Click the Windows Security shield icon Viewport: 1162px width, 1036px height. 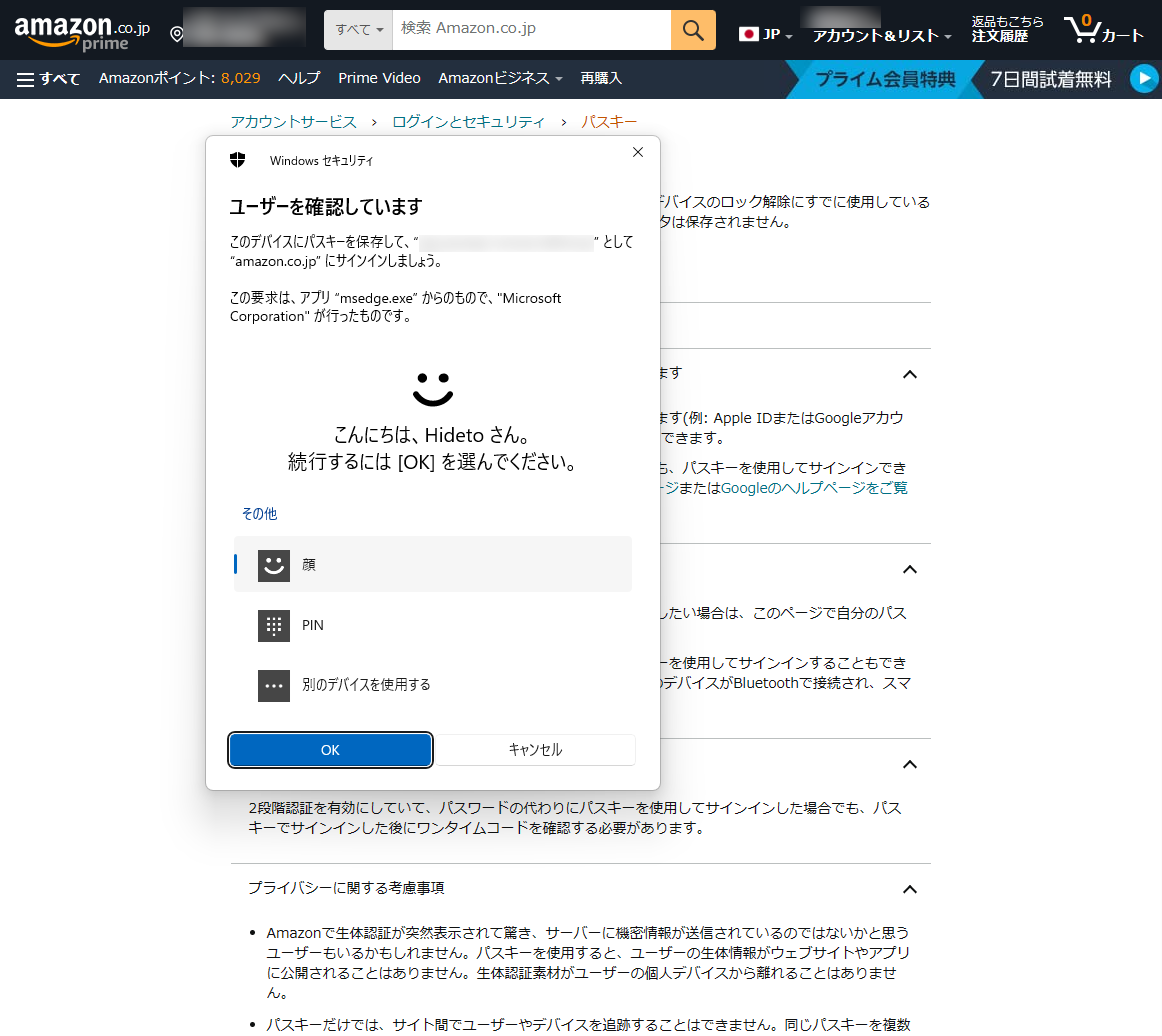pos(238,159)
